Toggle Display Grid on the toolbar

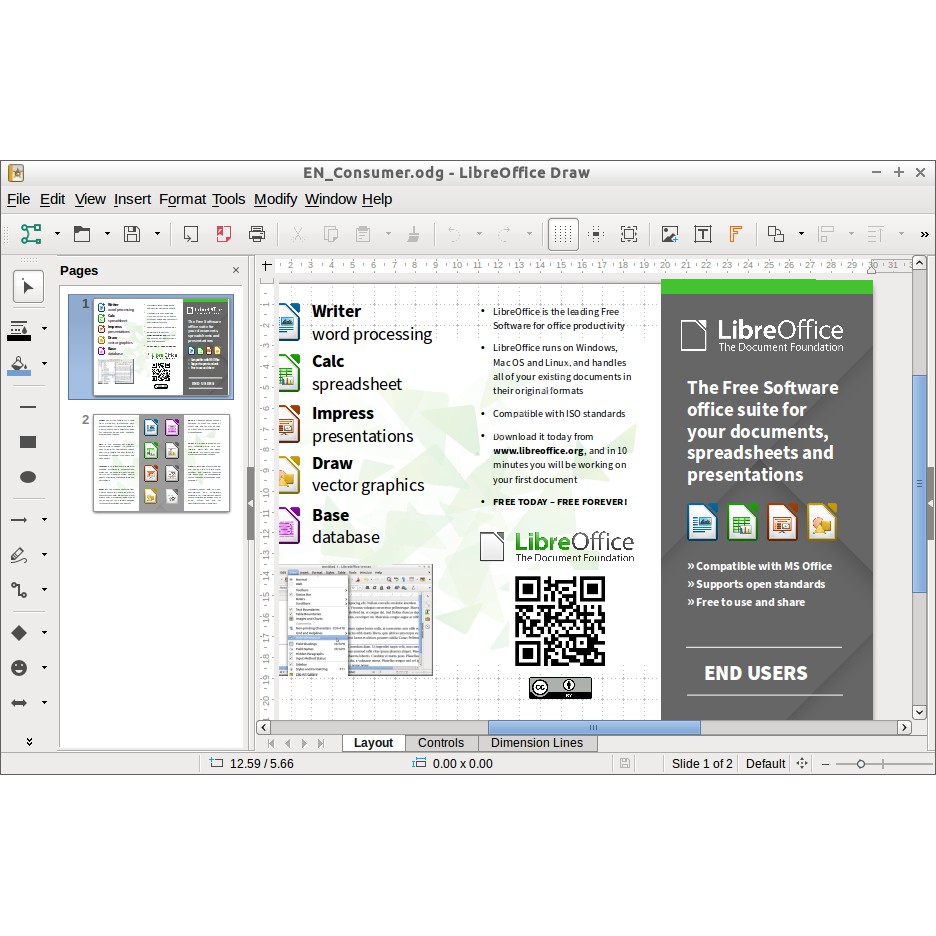(563, 234)
